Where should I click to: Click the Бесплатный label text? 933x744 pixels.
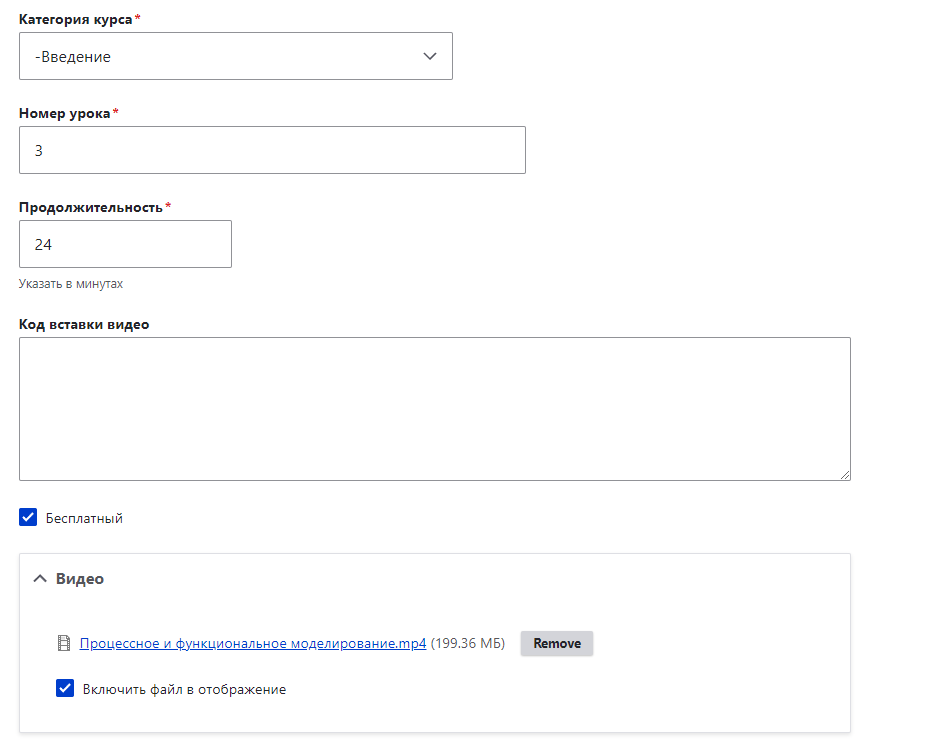pos(84,518)
